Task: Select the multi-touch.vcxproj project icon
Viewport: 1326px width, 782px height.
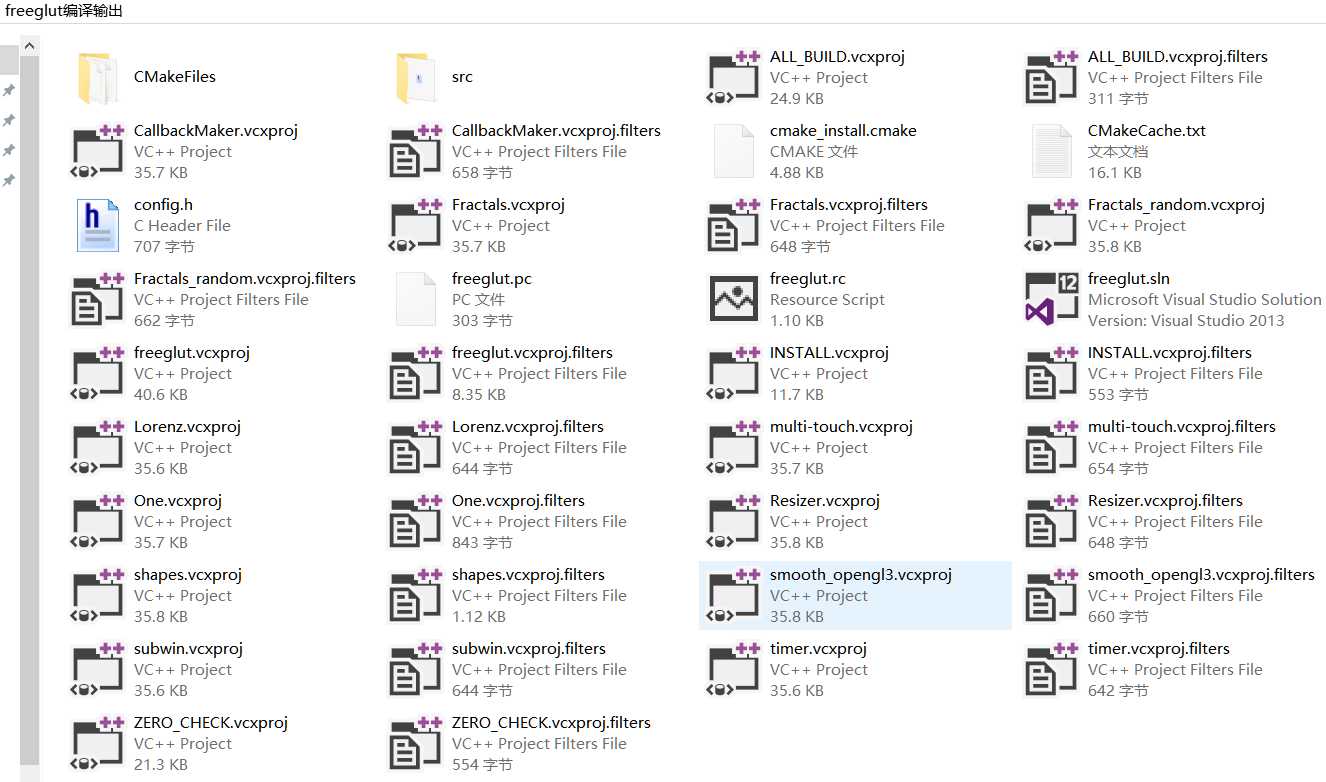Action: point(734,448)
